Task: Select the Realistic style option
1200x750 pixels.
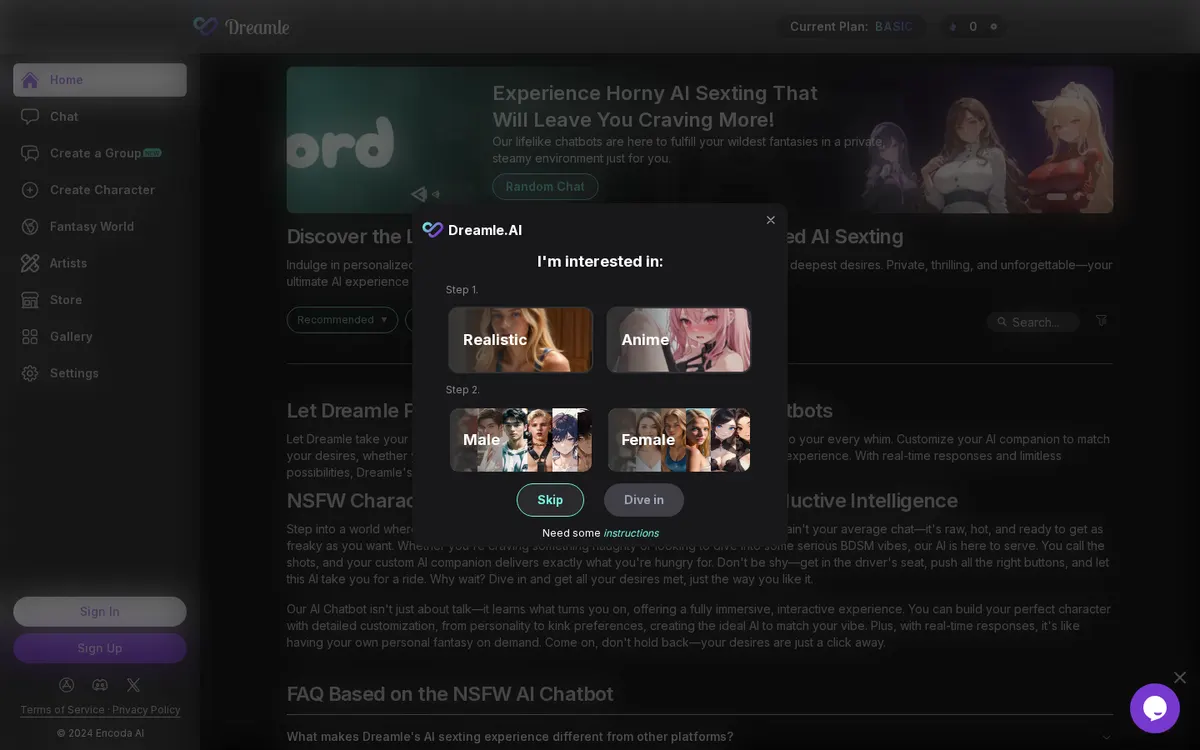Action: [520, 340]
